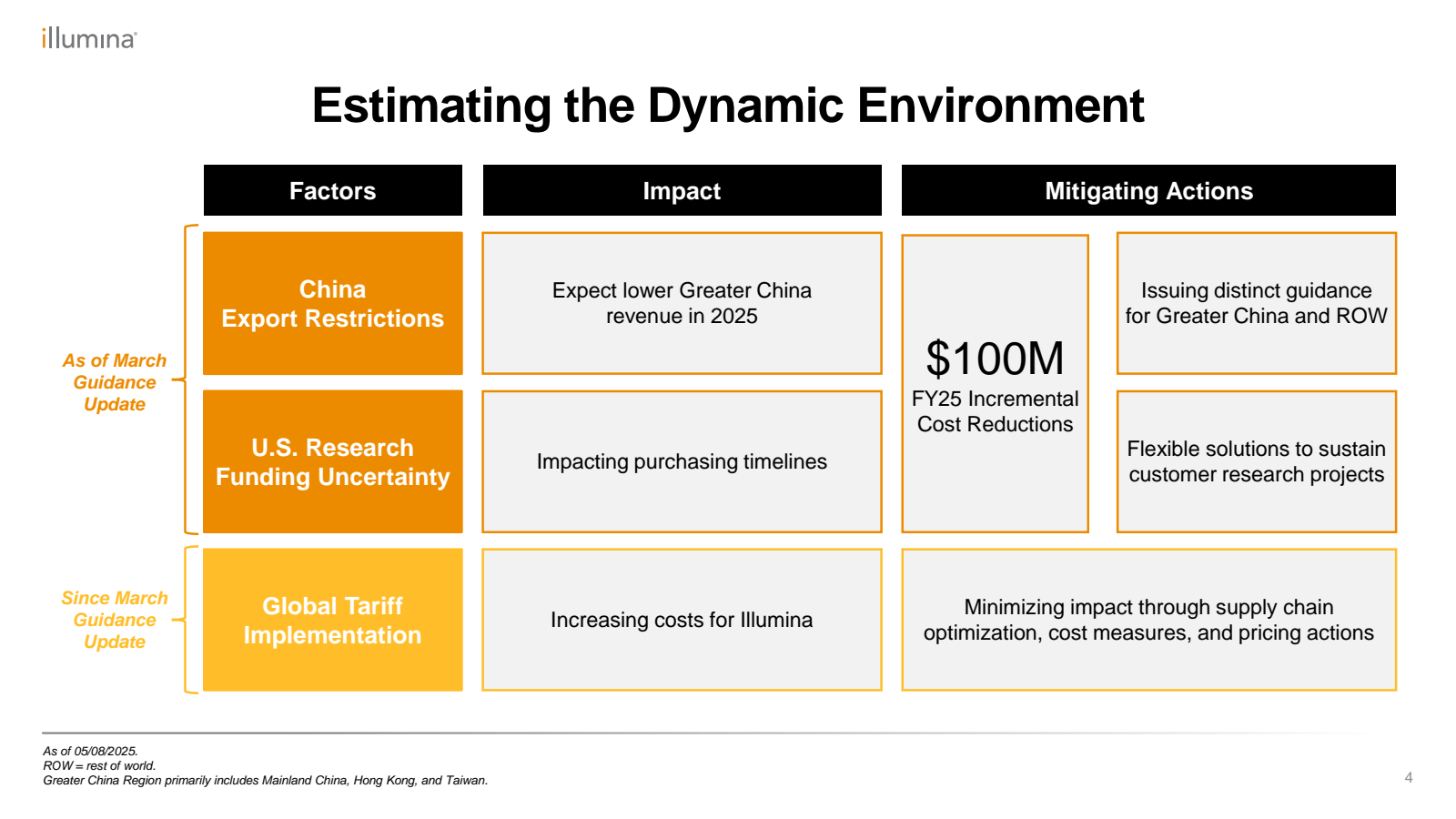Select the U.S. Research Funding Uncertainty box
This screenshot has width=1456, height=819.
click(332, 462)
